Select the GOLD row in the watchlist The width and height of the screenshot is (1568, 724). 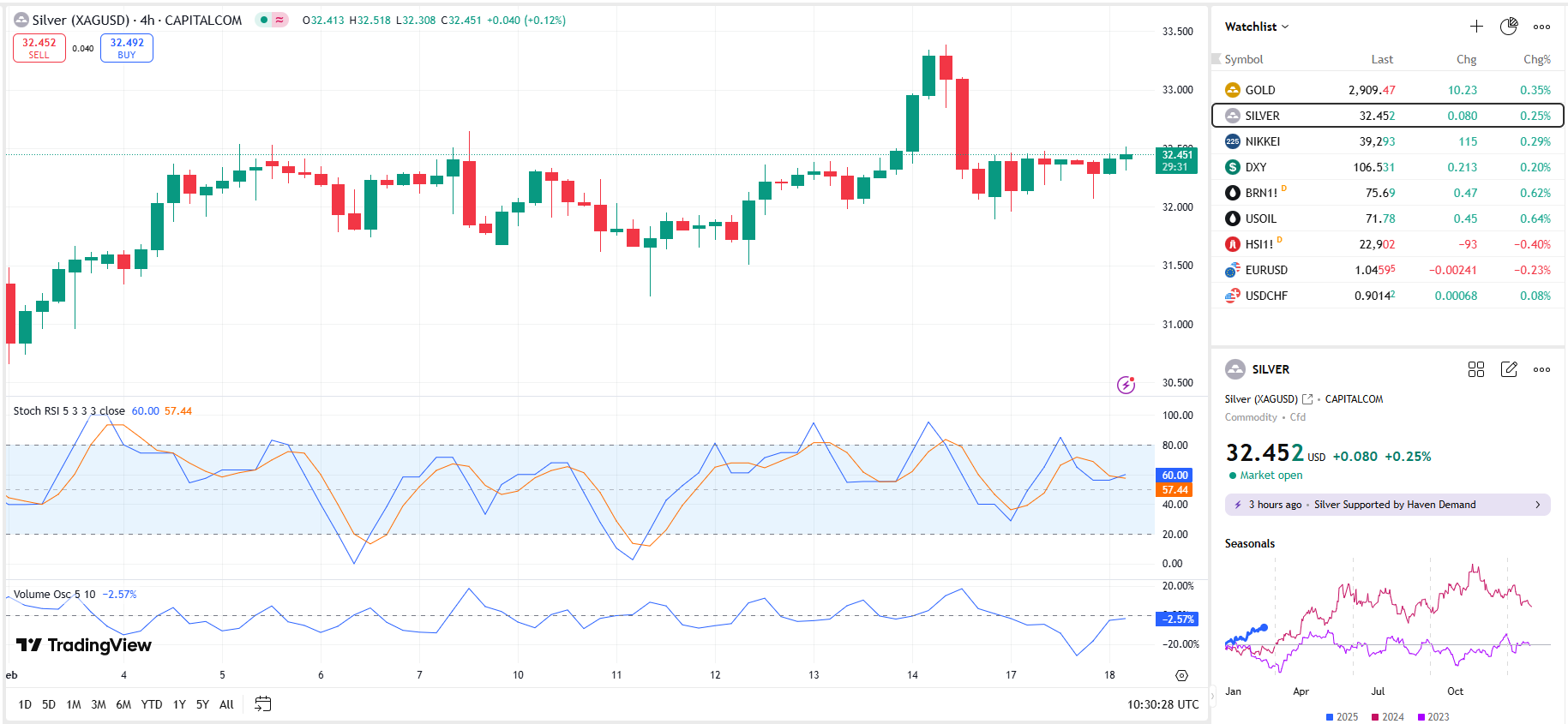[x=1387, y=90]
